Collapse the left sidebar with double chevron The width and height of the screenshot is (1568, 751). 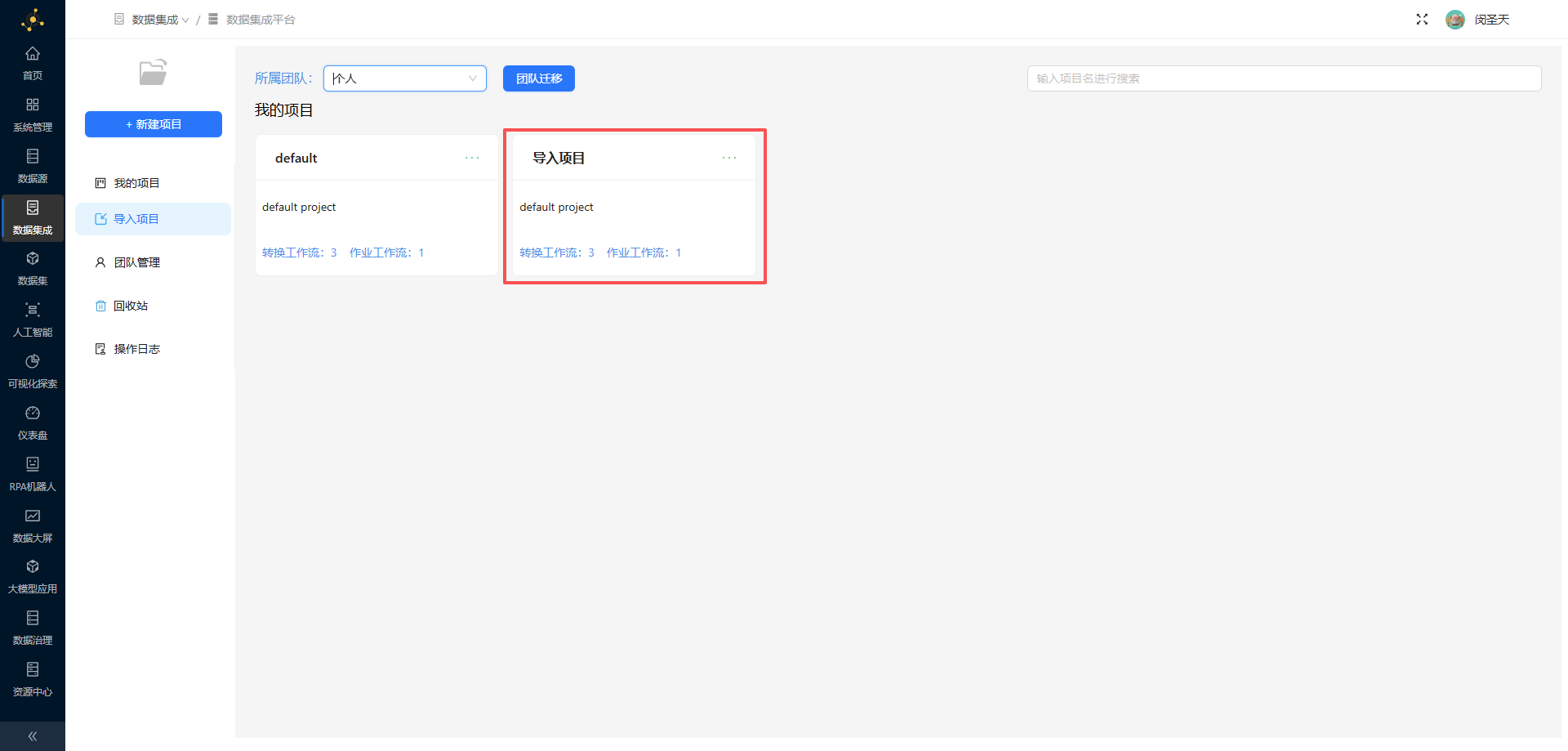33,736
